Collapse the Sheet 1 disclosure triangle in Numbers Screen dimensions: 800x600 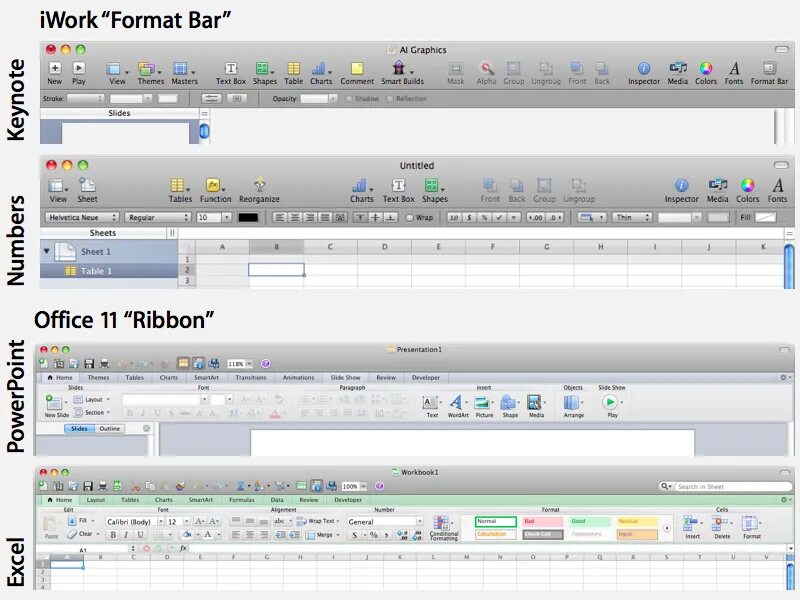[x=46, y=252]
